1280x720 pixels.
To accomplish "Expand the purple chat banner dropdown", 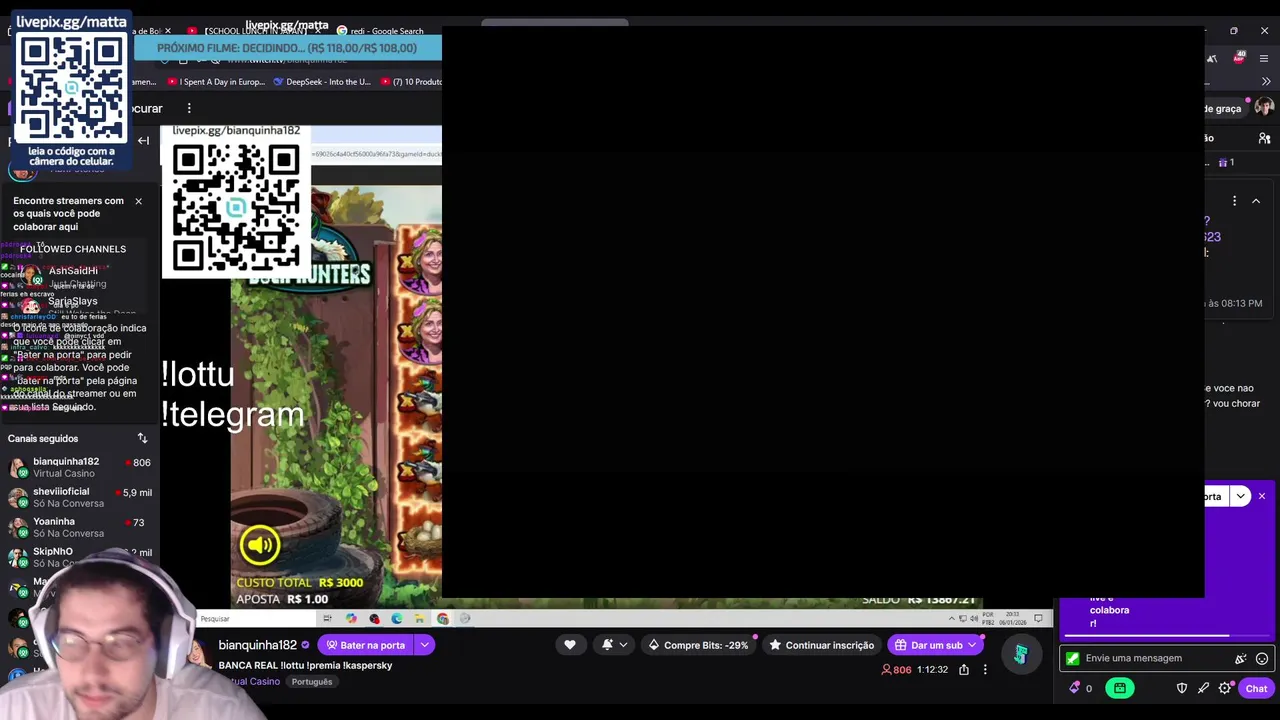I will click(1241, 496).
